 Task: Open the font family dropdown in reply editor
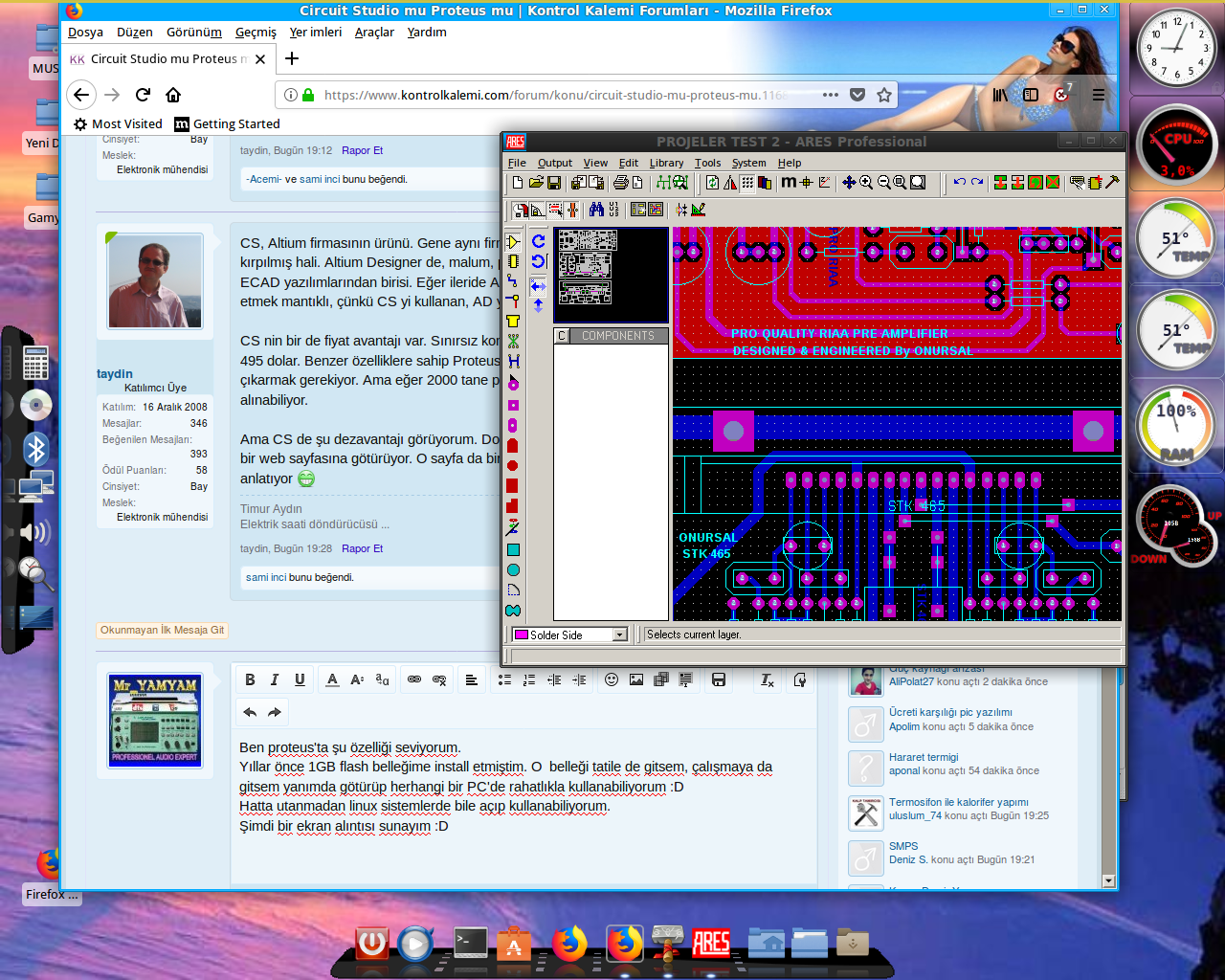[382, 679]
